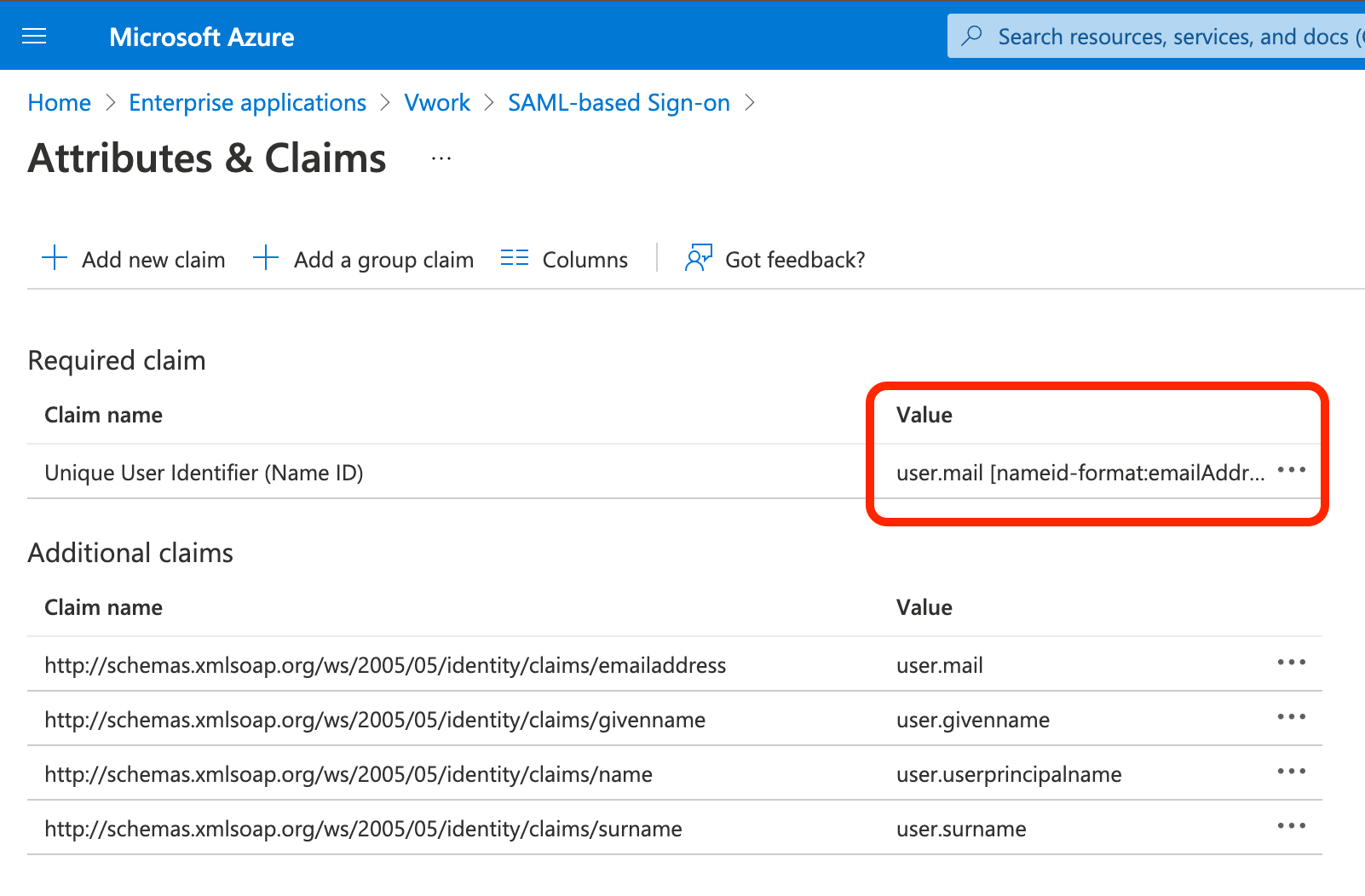1365x896 pixels.
Task: Open ellipsis menu for Unique User Identifier claim
Action: [x=1291, y=470]
